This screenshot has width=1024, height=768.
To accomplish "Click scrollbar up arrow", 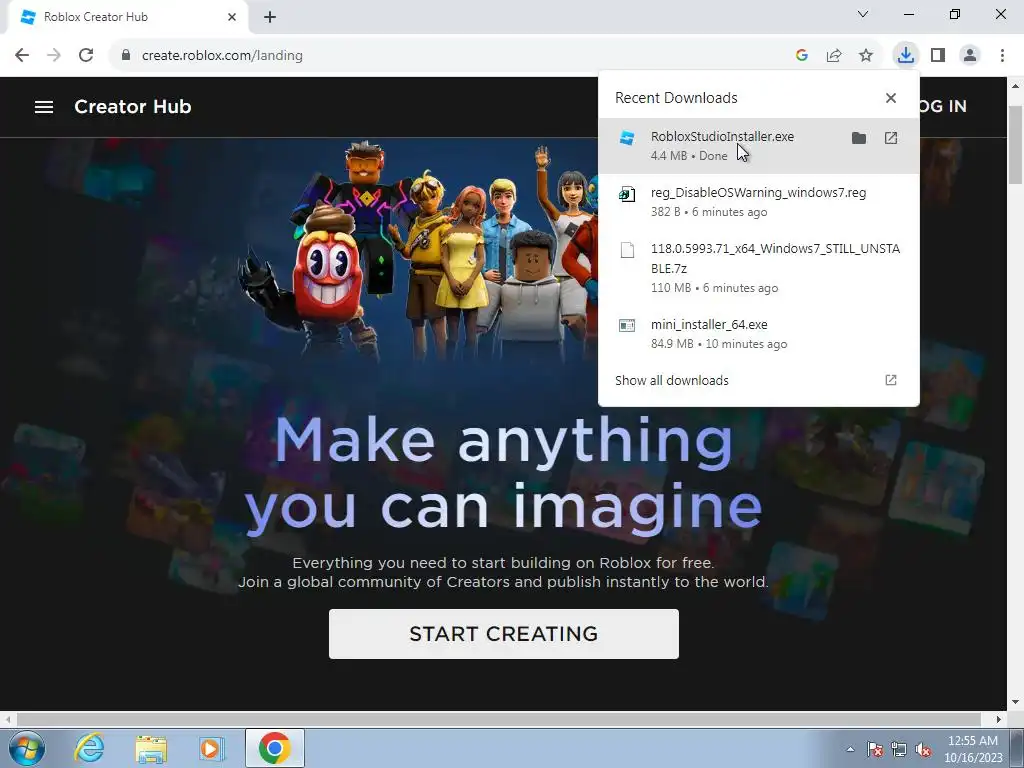I will [x=1016, y=86].
